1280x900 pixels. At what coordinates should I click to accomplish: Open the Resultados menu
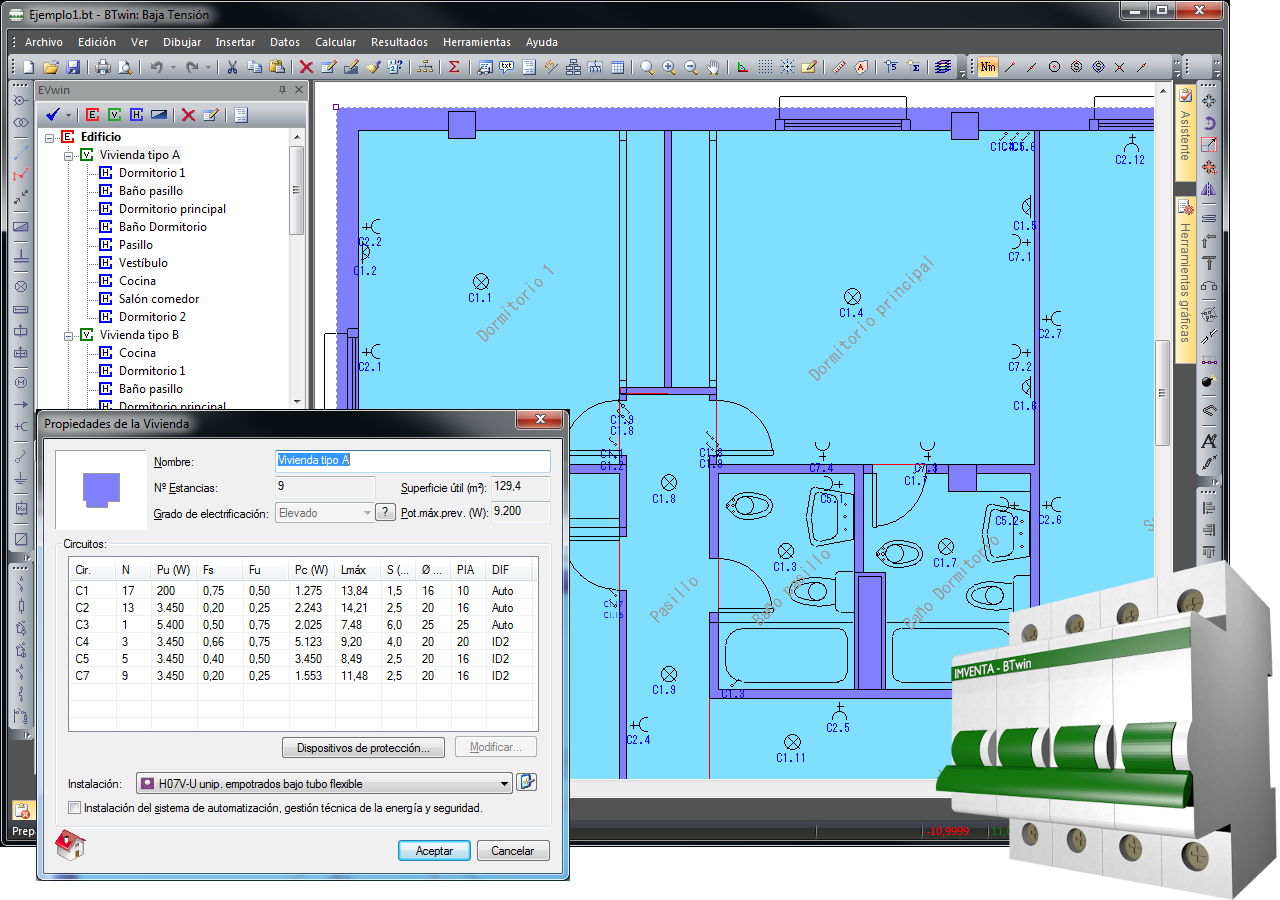(x=399, y=42)
